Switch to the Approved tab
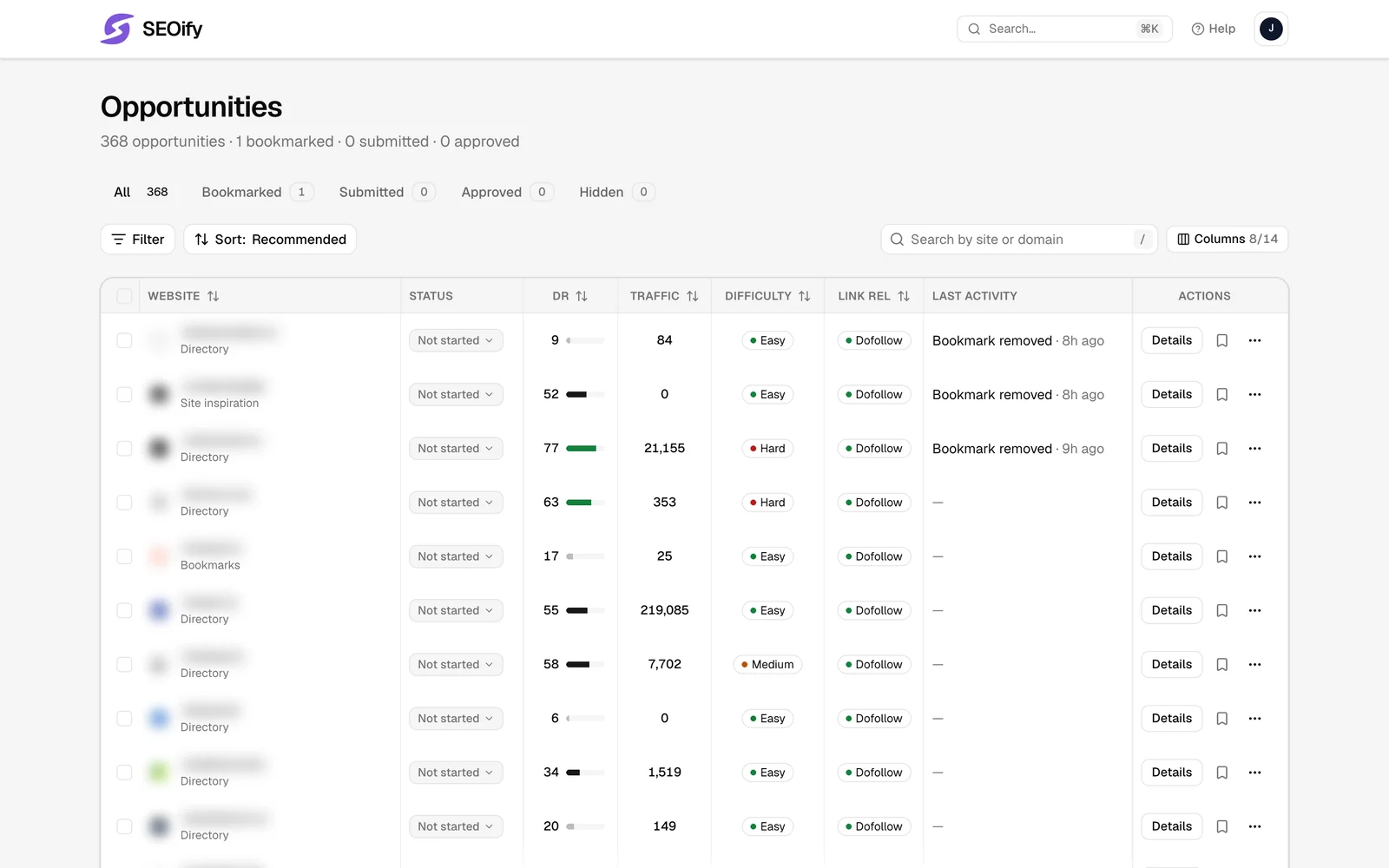Viewport: 1389px width, 868px height. tap(507, 192)
